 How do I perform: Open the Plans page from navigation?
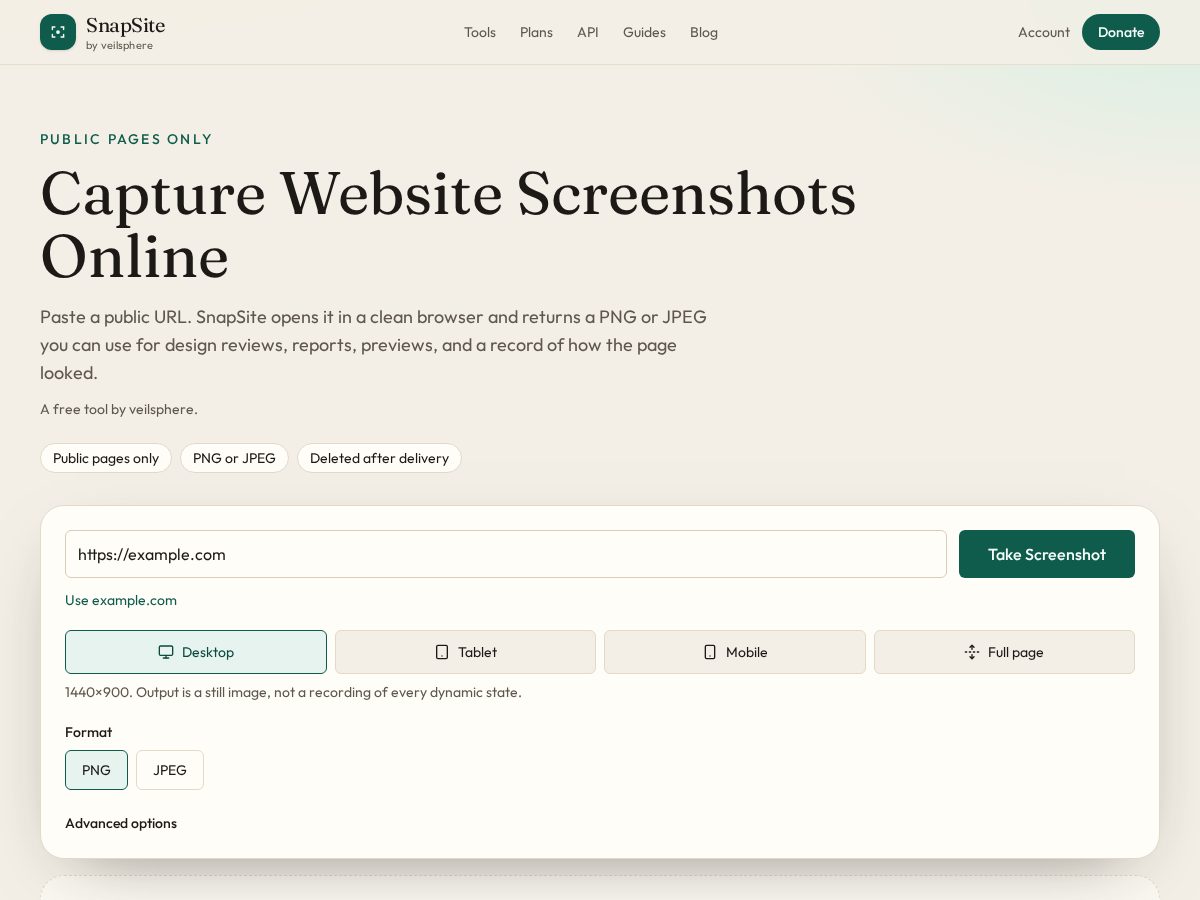point(536,32)
